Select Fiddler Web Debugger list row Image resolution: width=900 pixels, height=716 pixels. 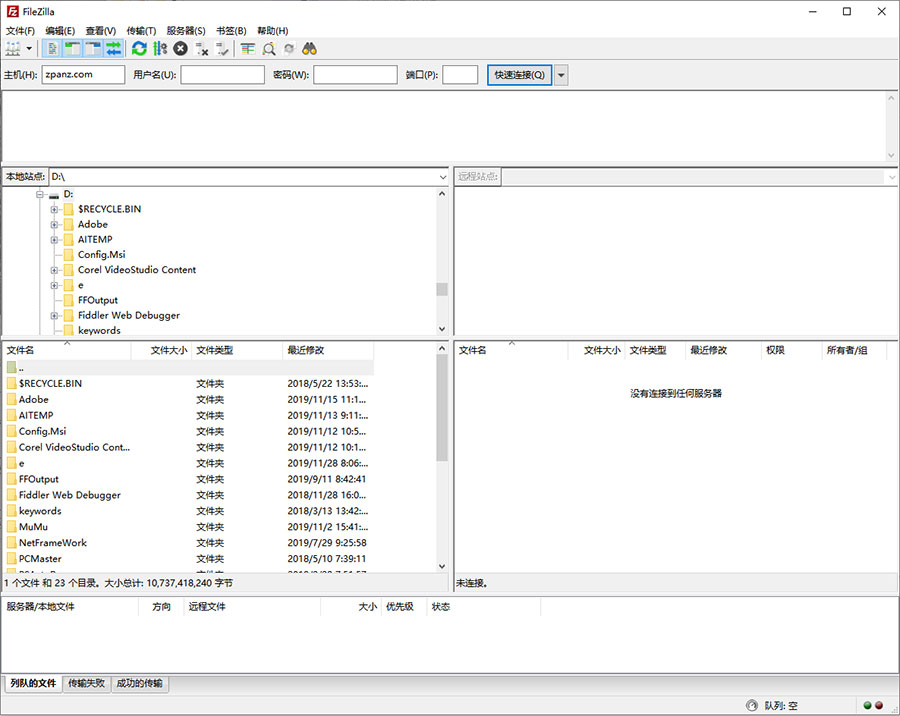[189, 495]
